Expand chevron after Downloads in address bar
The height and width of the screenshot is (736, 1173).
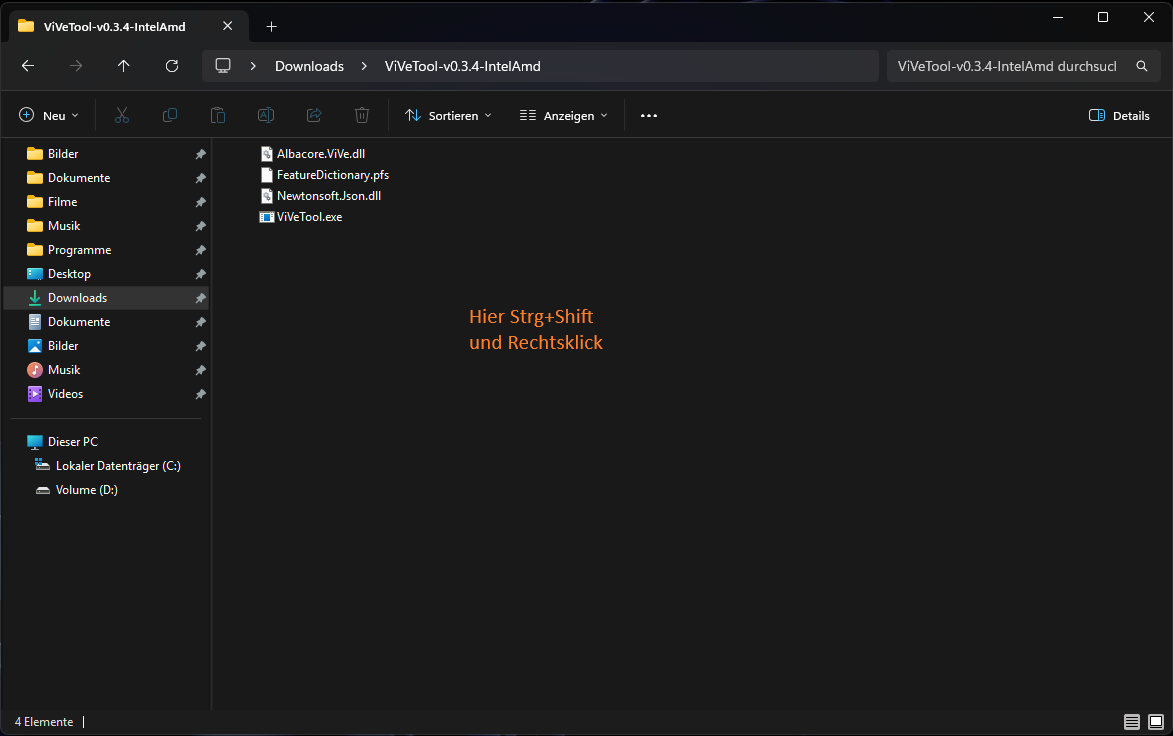364,66
